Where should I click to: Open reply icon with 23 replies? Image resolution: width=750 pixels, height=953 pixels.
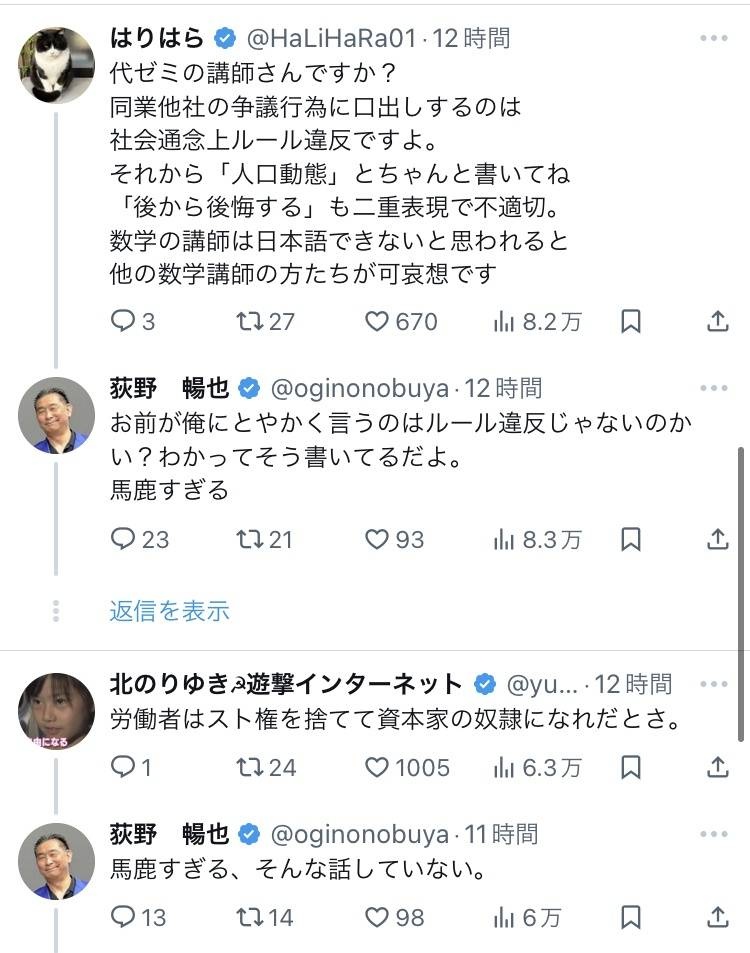(122, 539)
